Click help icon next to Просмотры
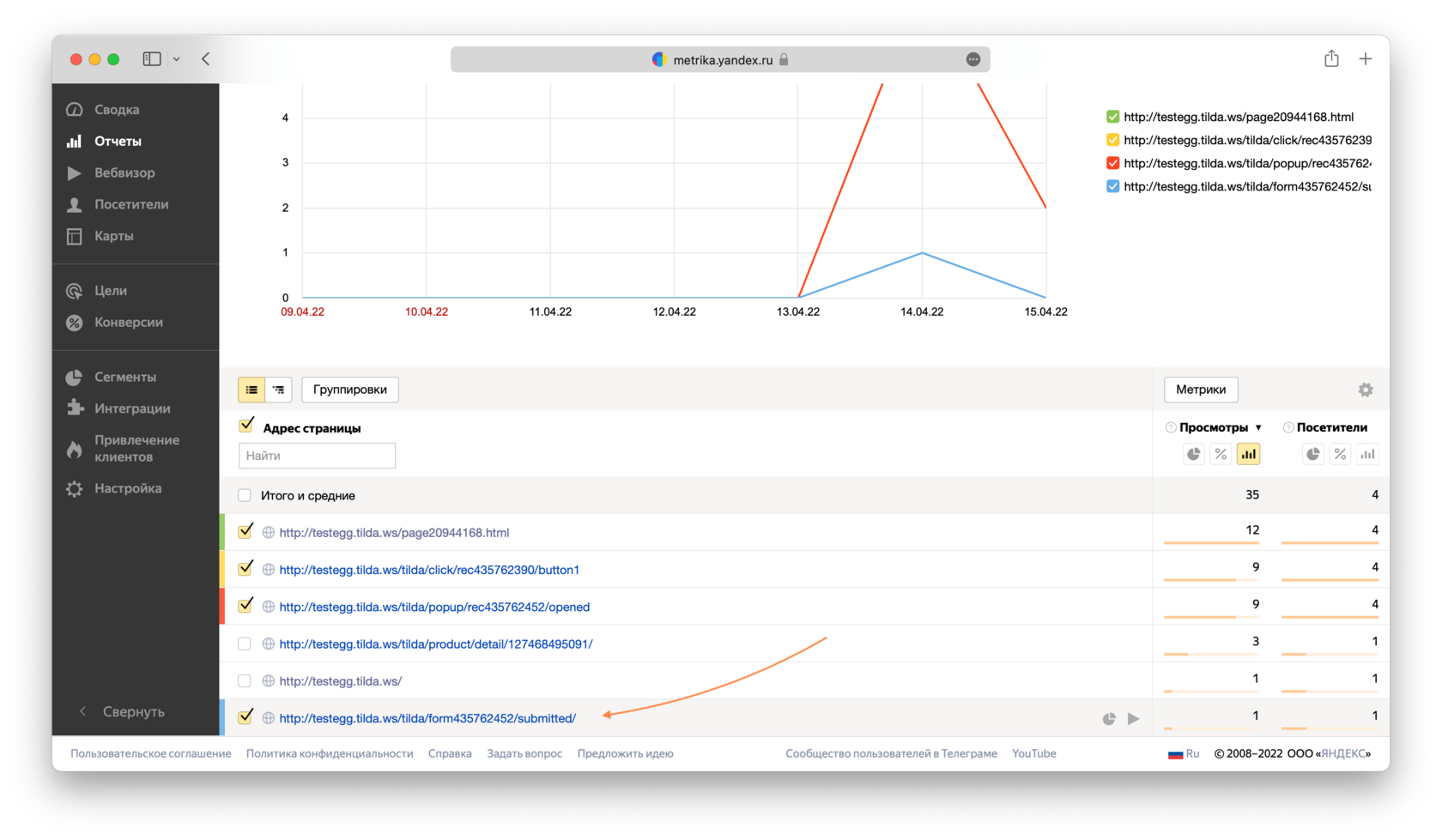This screenshot has height=840, width=1442. pos(1170,428)
